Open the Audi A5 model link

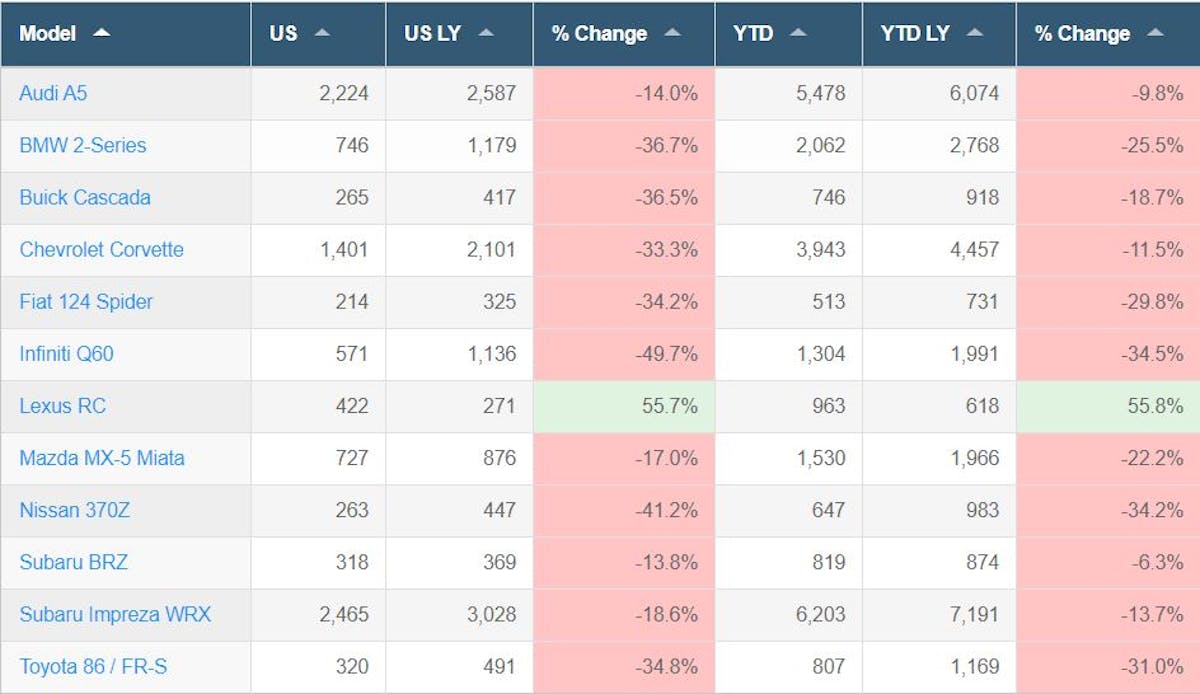(53, 94)
